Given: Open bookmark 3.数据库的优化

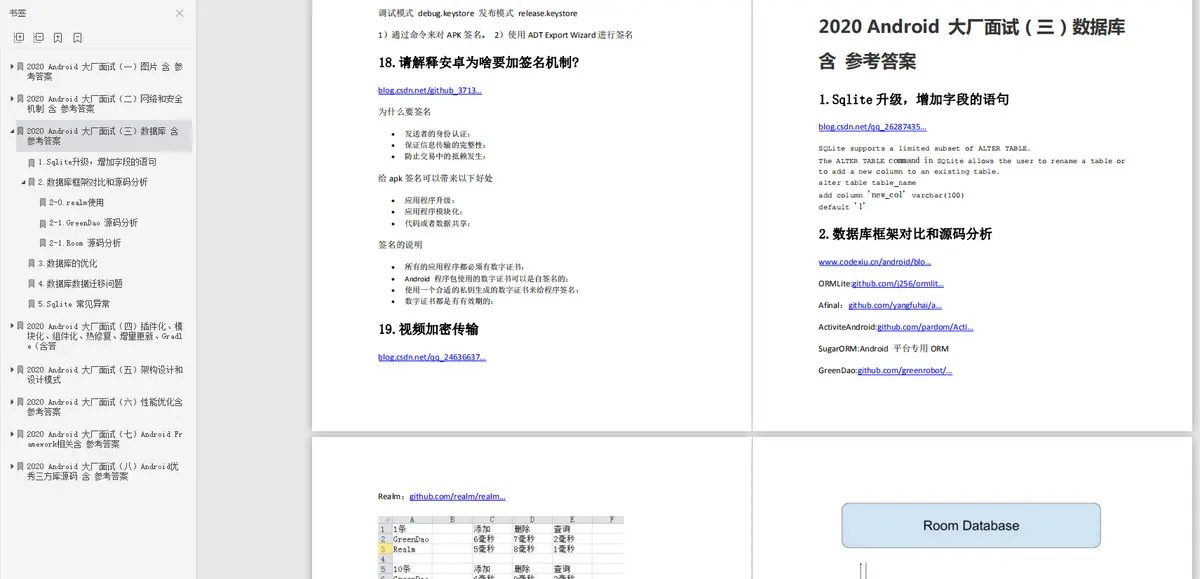Looking at the screenshot, I should 68,263.
